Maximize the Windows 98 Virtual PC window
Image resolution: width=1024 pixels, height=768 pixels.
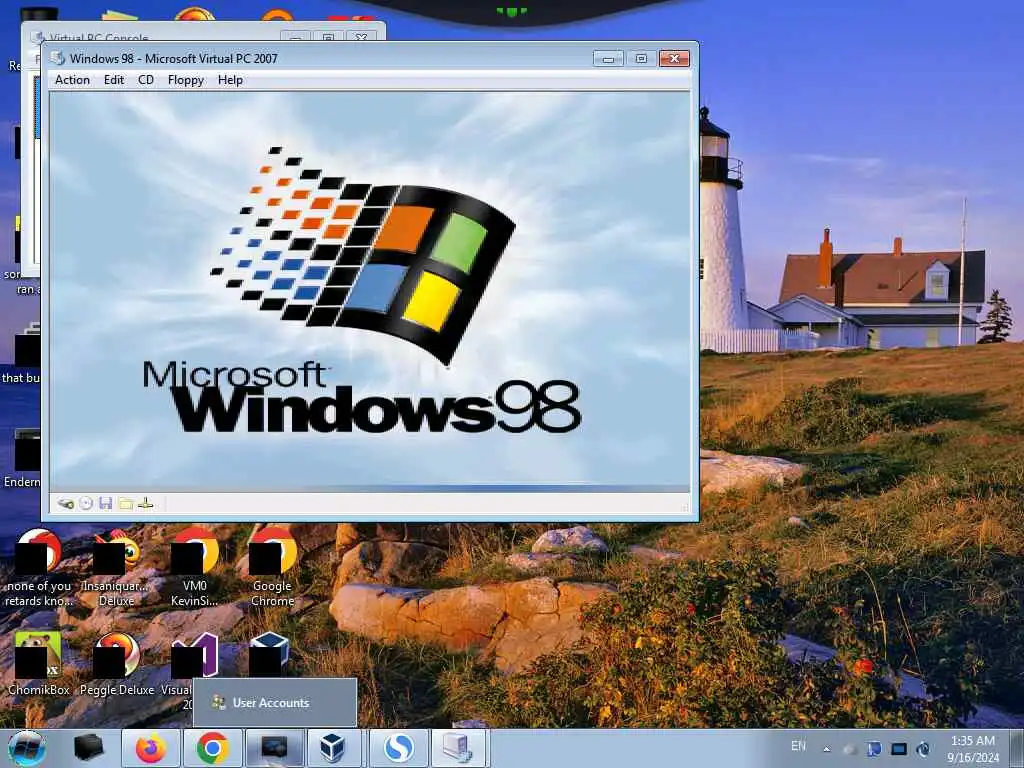641,59
